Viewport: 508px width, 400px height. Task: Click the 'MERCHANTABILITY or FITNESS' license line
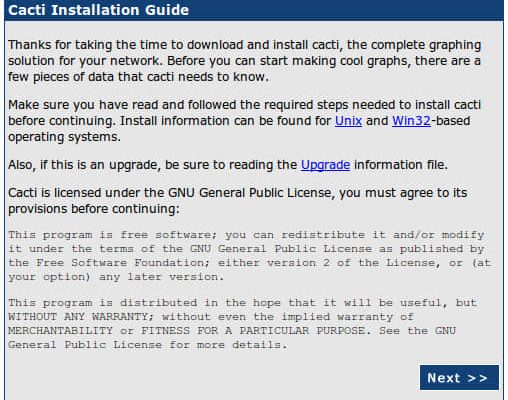point(232,331)
